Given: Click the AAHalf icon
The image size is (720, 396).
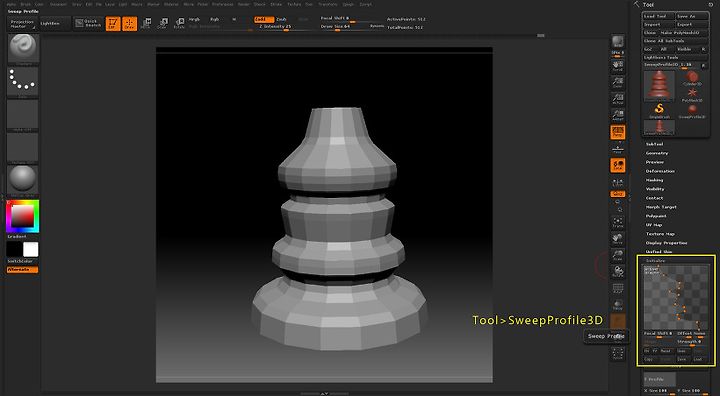Looking at the screenshot, I should 618,115.
